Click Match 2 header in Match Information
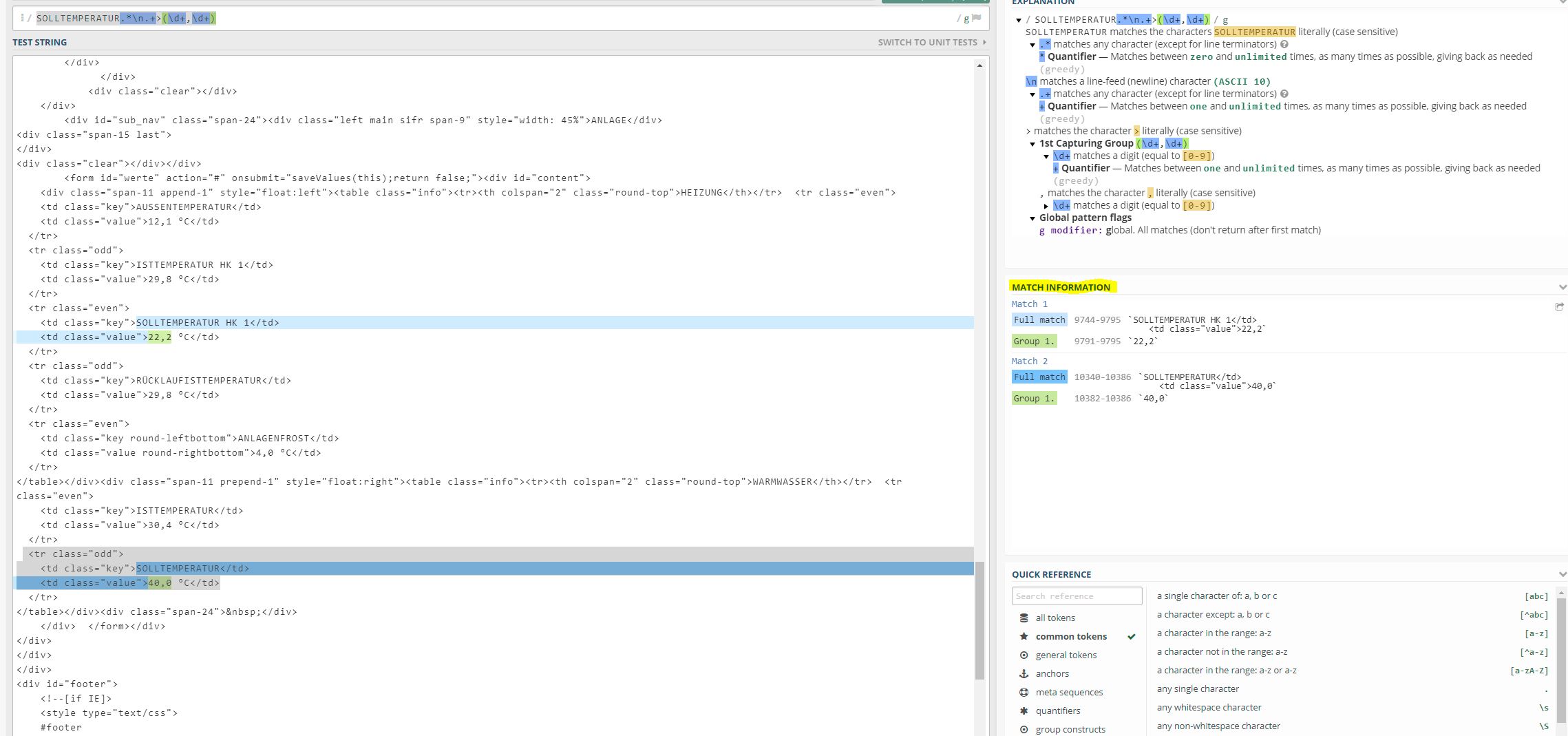Viewport: 1568px width, 736px height. (1029, 361)
